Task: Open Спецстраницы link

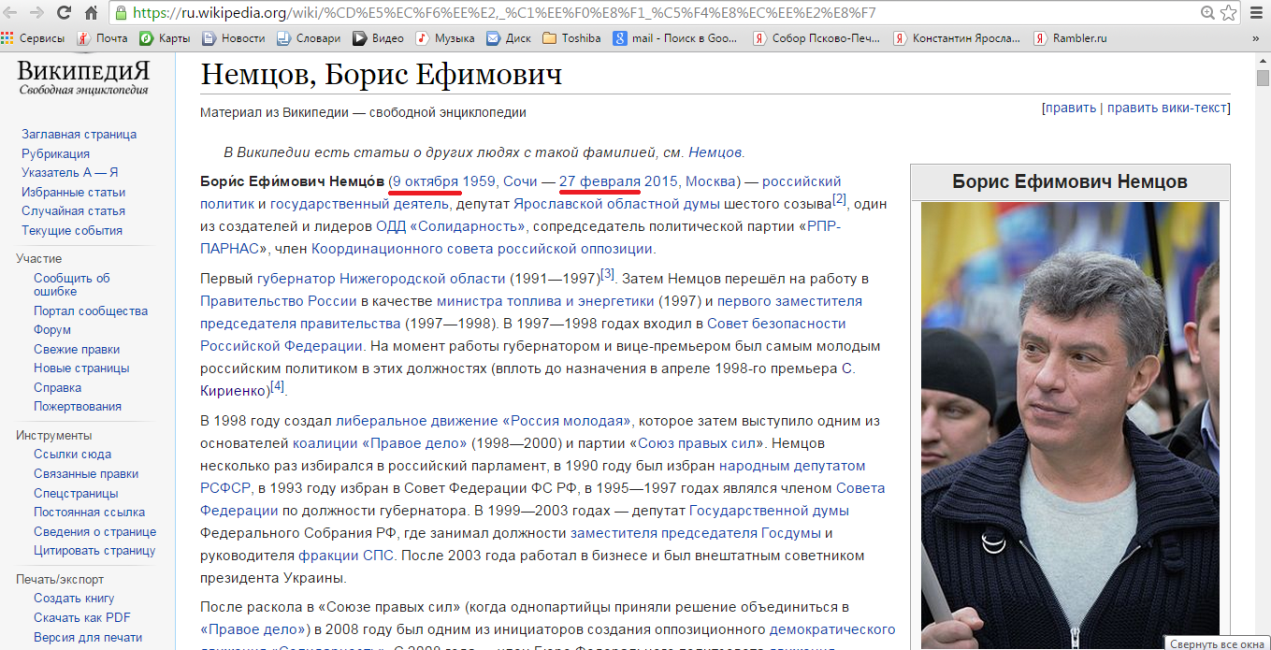Action: tap(76, 493)
